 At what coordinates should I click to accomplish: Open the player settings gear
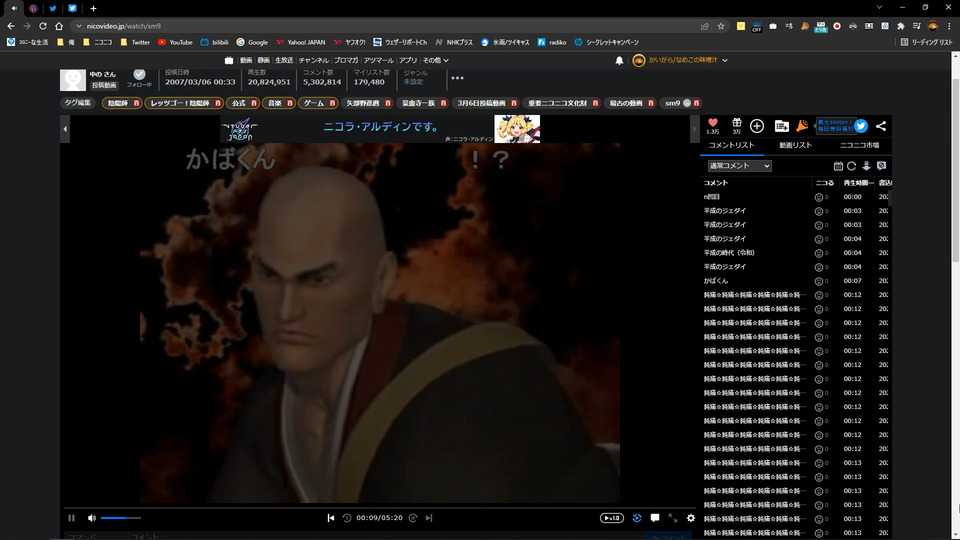click(691, 518)
